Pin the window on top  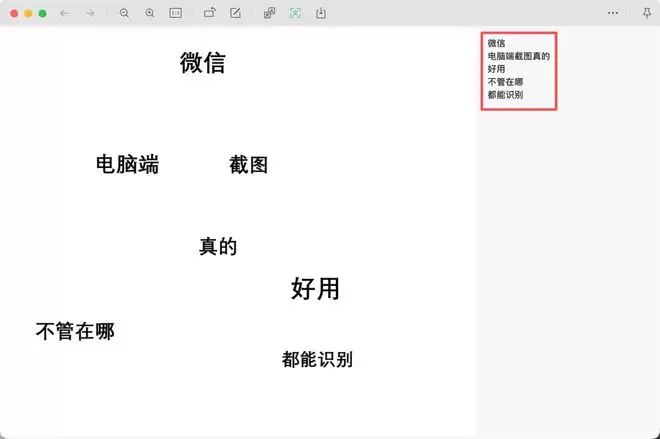click(647, 13)
